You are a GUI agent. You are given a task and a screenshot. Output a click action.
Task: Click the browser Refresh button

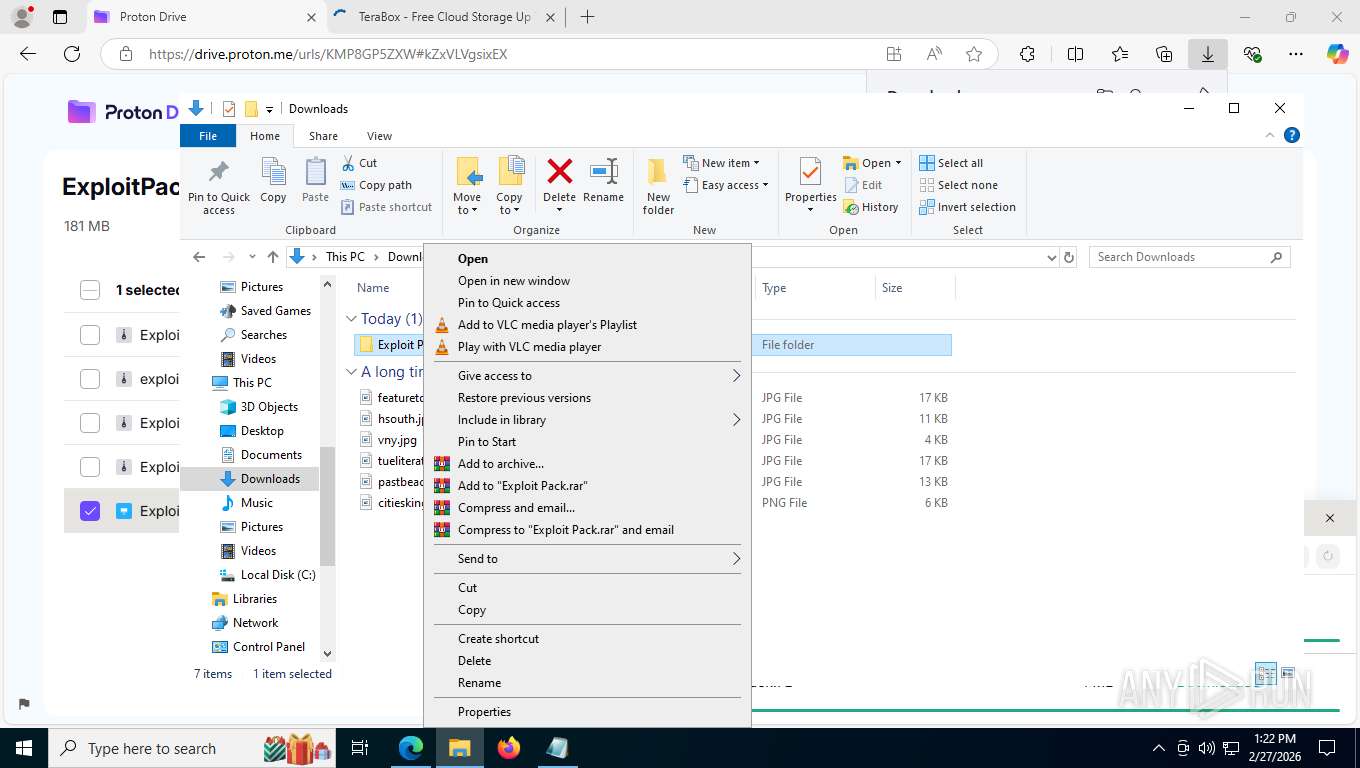[72, 55]
